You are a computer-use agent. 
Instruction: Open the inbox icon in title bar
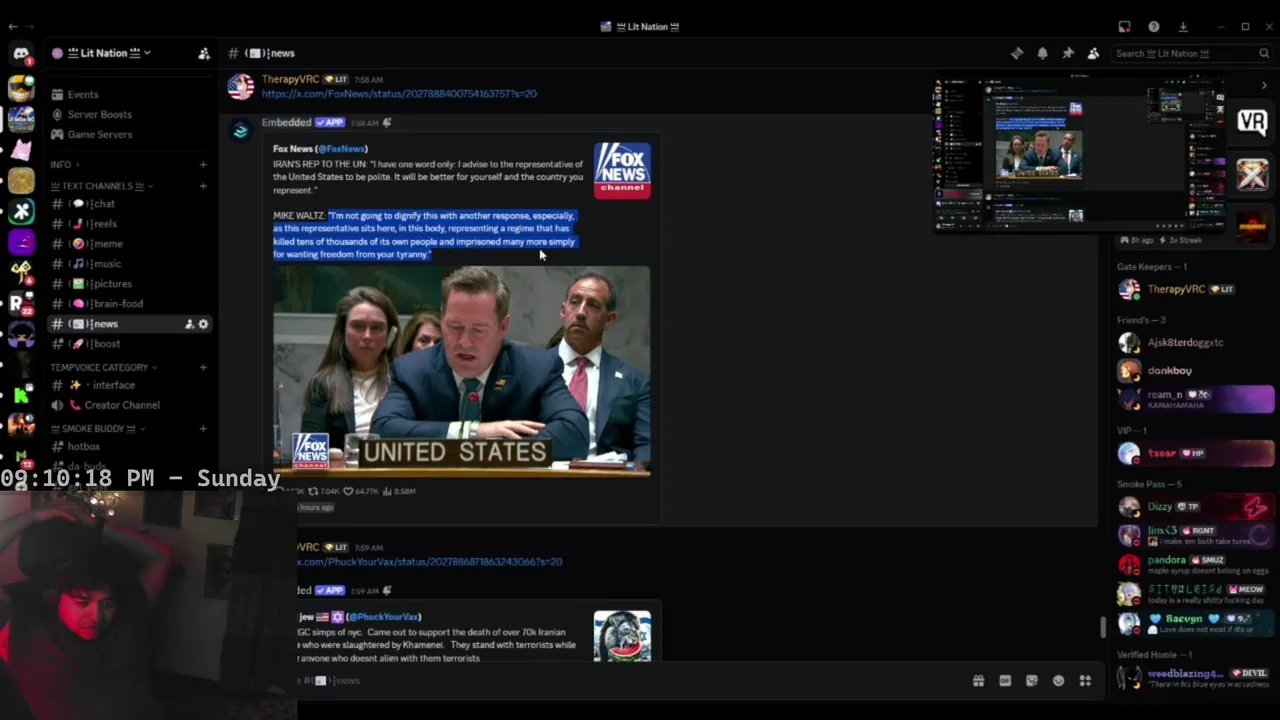(1124, 27)
